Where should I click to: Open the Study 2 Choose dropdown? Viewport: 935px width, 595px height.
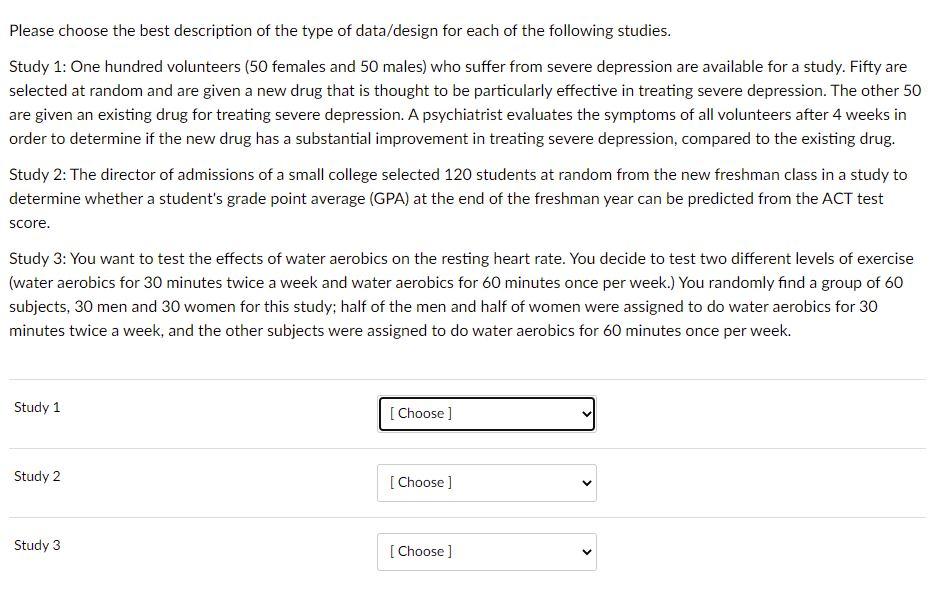point(487,483)
